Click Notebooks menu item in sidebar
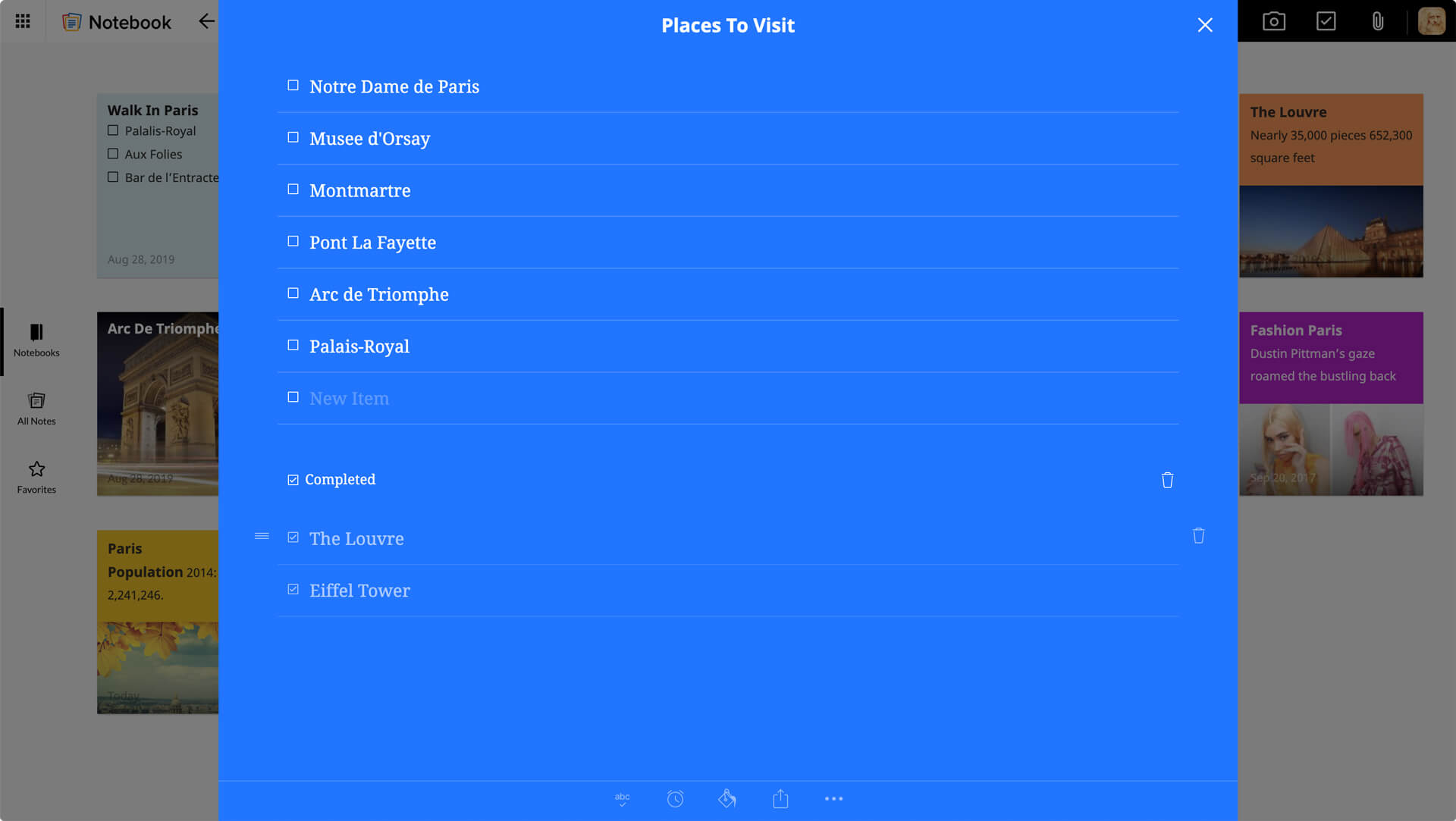This screenshot has width=1456, height=821. (36, 340)
